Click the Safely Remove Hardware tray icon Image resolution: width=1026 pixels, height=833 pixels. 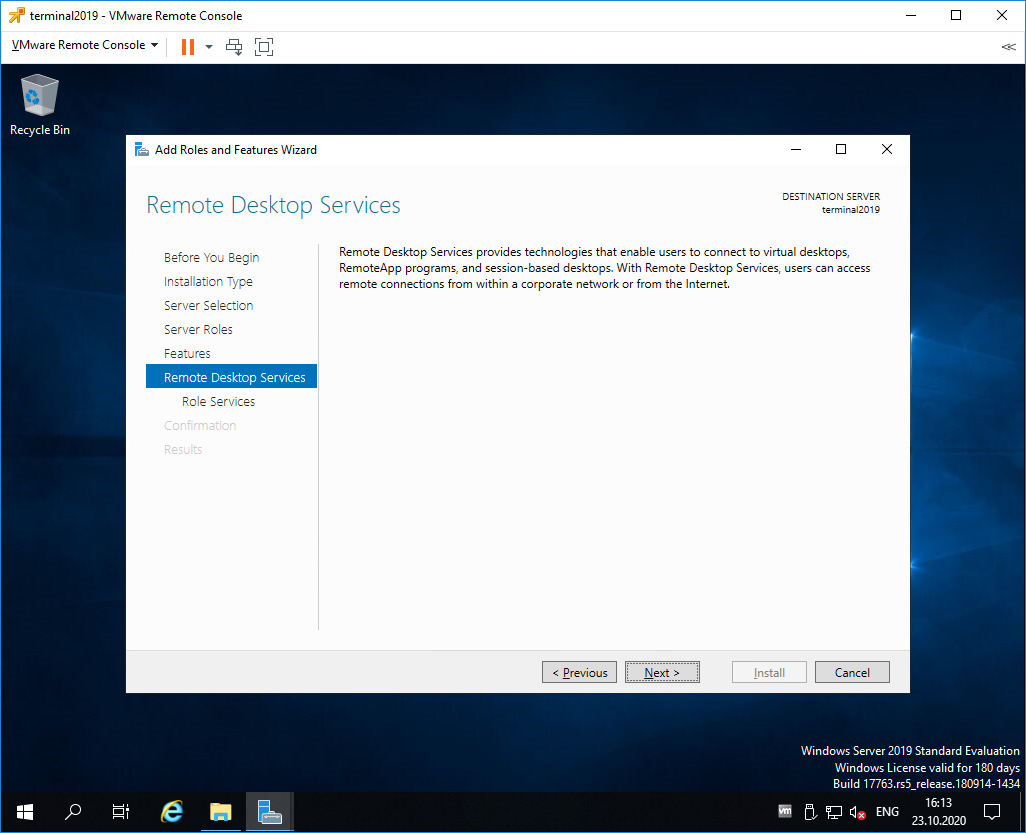[809, 811]
